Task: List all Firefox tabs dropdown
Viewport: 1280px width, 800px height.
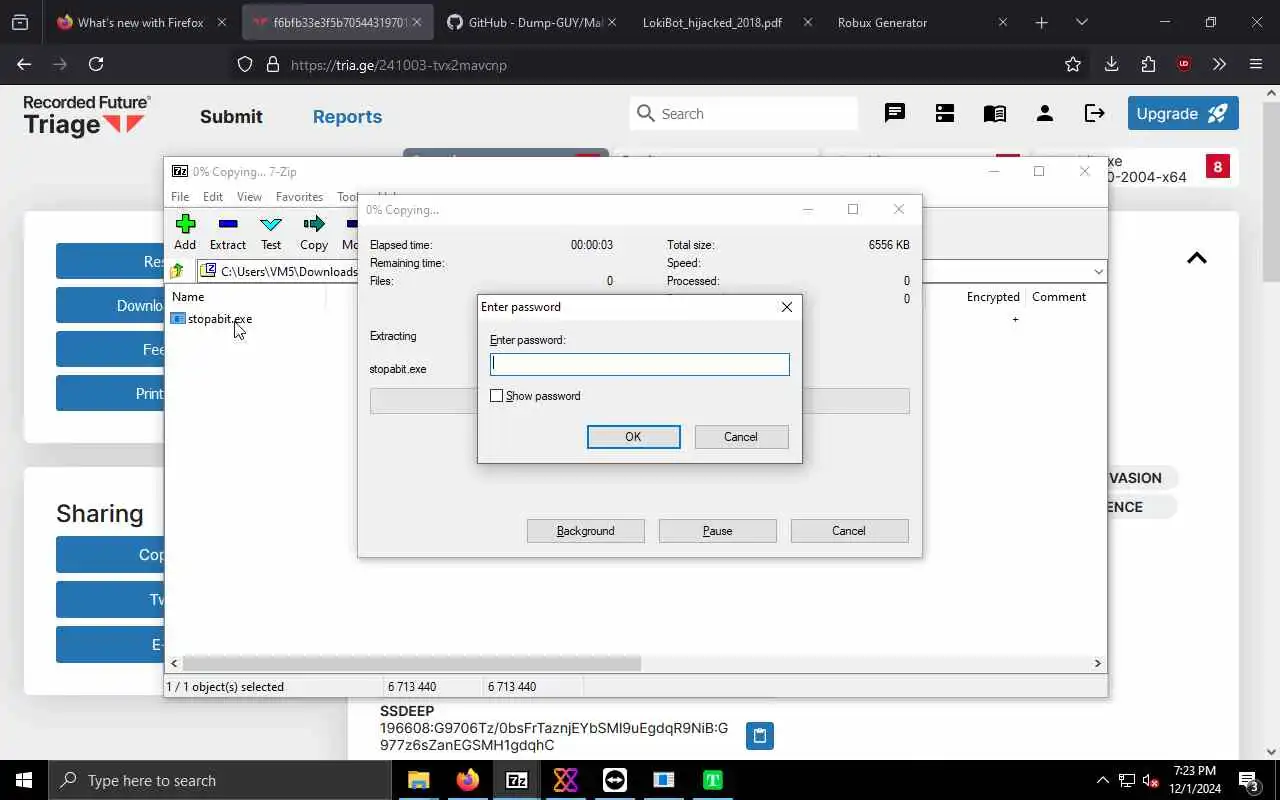Action: [1082, 22]
